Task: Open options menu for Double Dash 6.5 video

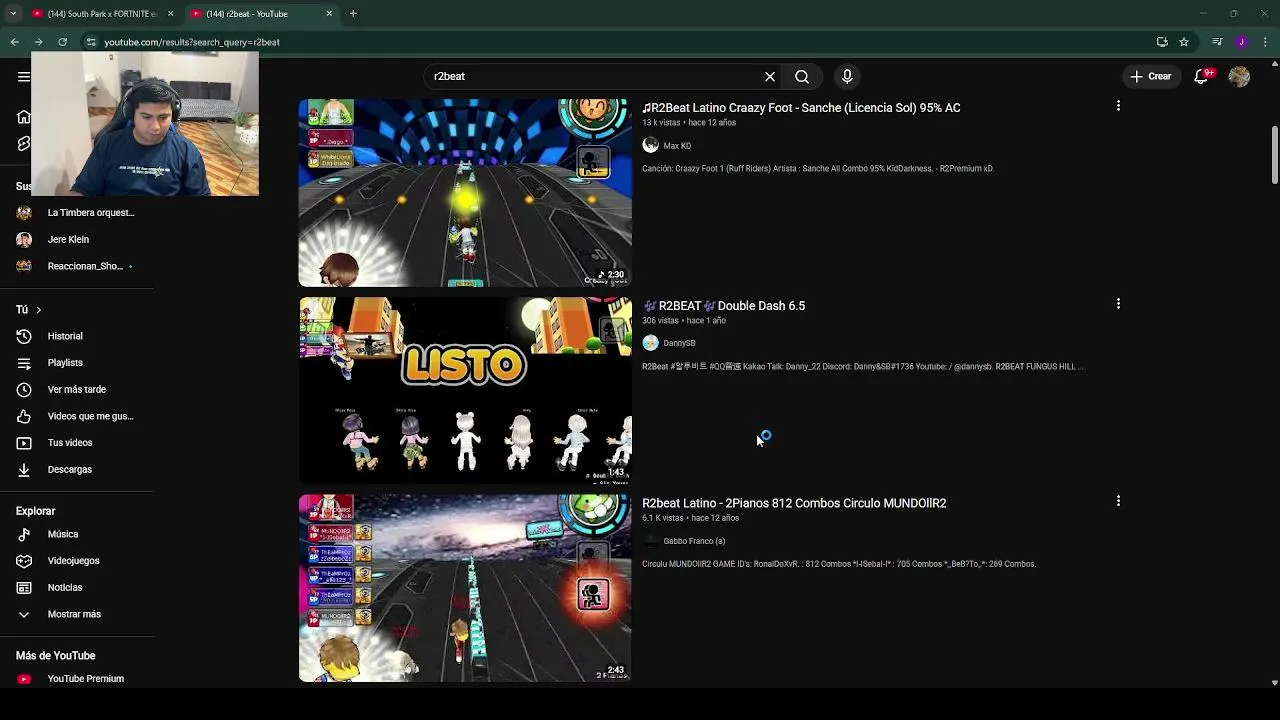Action: click(x=1118, y=303)
